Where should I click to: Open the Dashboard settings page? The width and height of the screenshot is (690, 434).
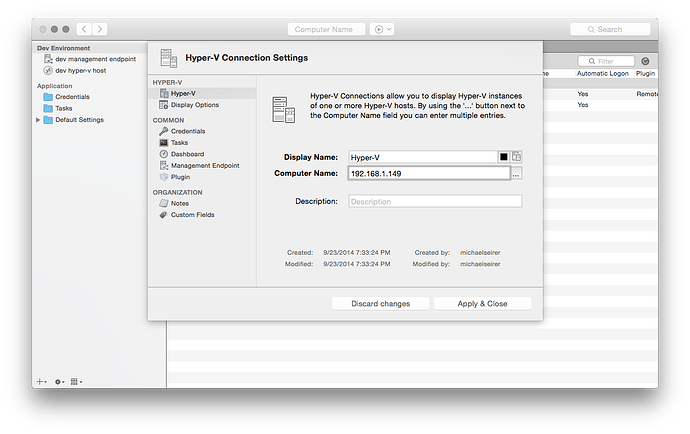(x=186, y=154)
